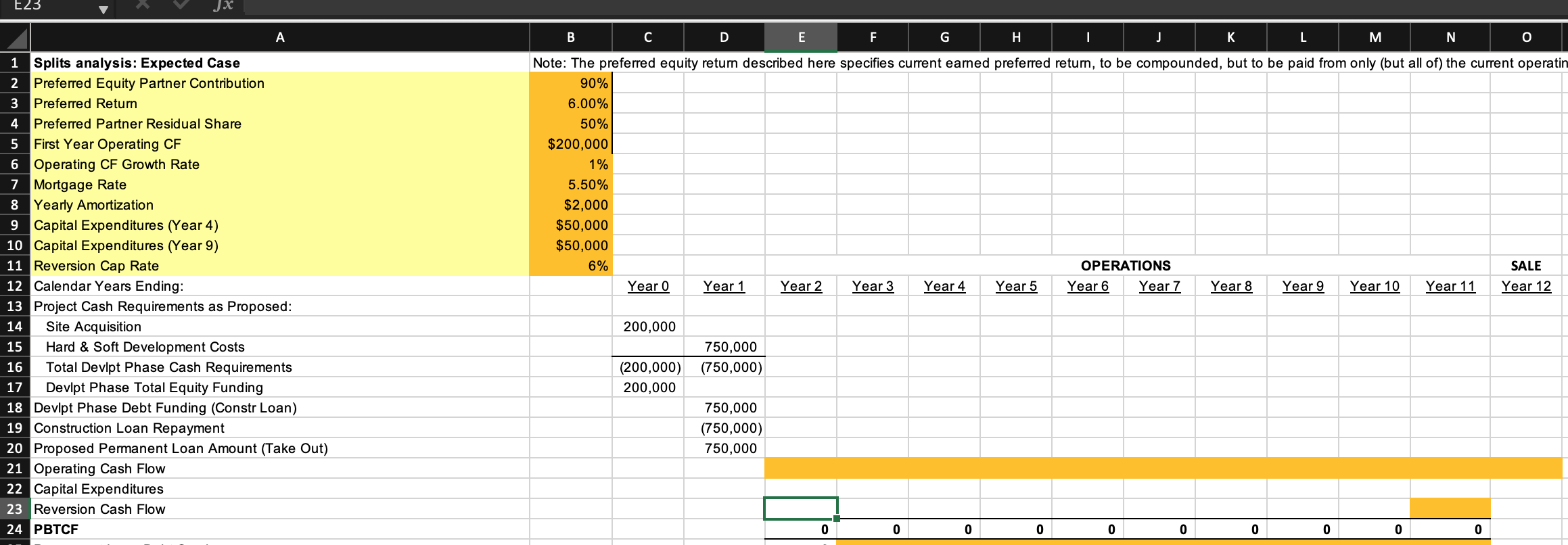Click the cell containing the Note text
This screenshot has width=1568, height=545.
tap(1049, 63)
